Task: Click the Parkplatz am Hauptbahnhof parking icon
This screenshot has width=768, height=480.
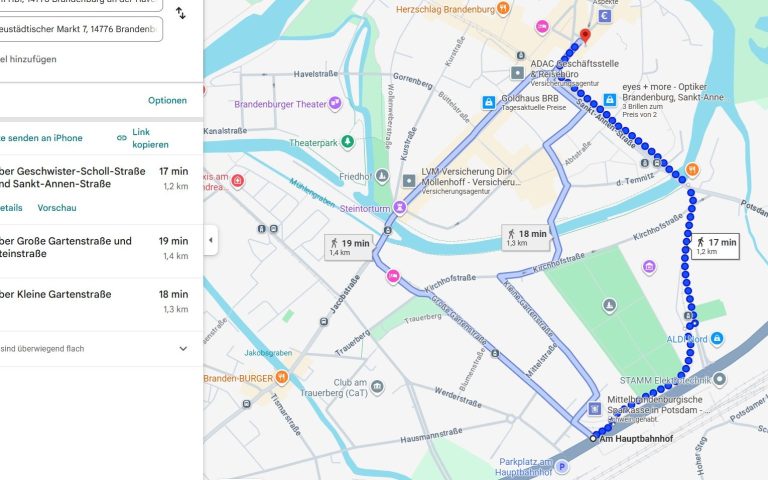Action: tap(562, 467)
